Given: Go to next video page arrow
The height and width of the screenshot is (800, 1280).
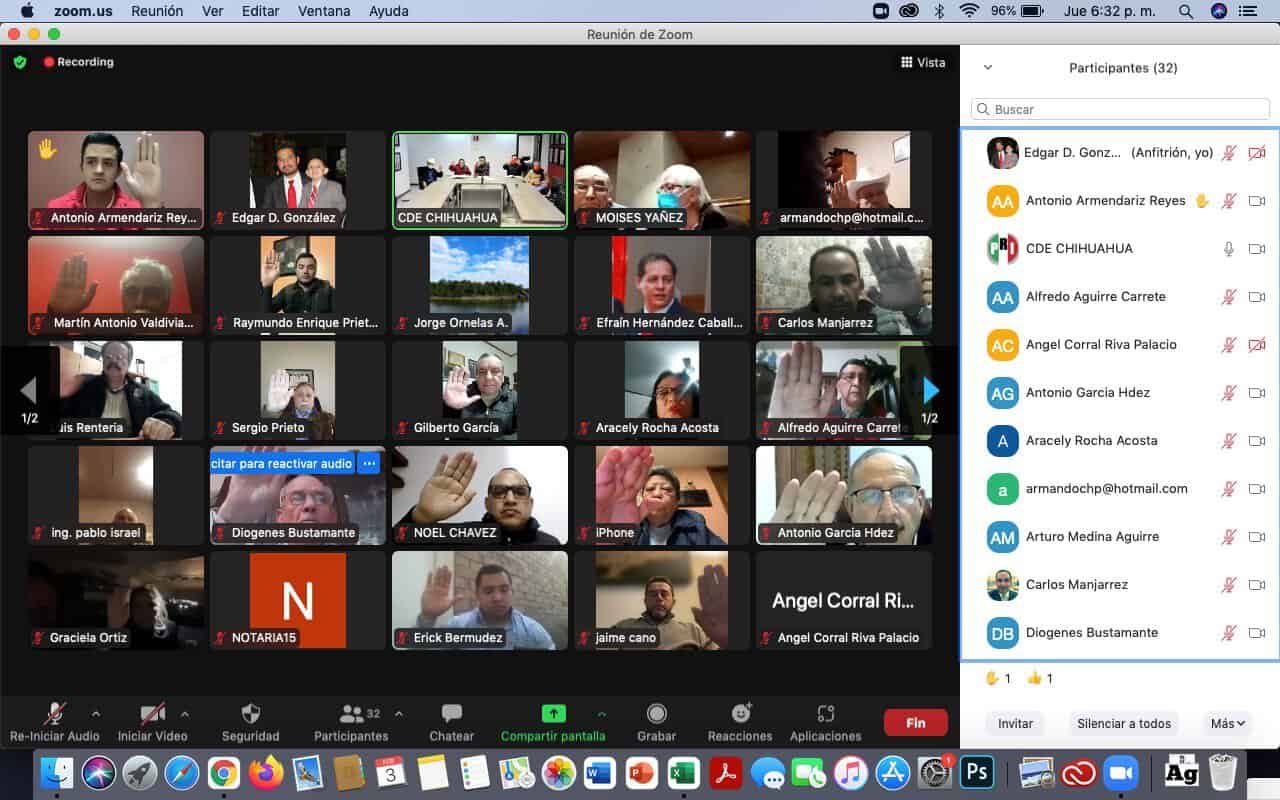Looking at the screenshot, I should [931, 390].
